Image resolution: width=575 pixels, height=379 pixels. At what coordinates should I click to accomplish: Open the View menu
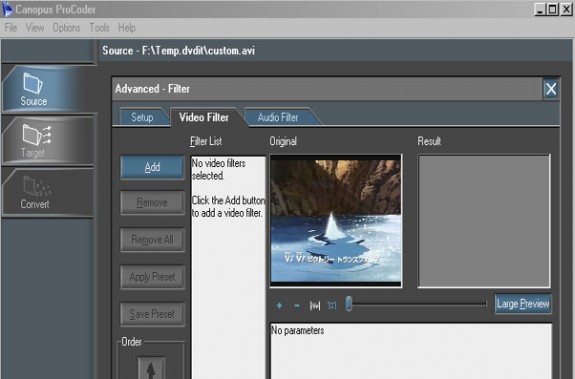tap(35, 27)
